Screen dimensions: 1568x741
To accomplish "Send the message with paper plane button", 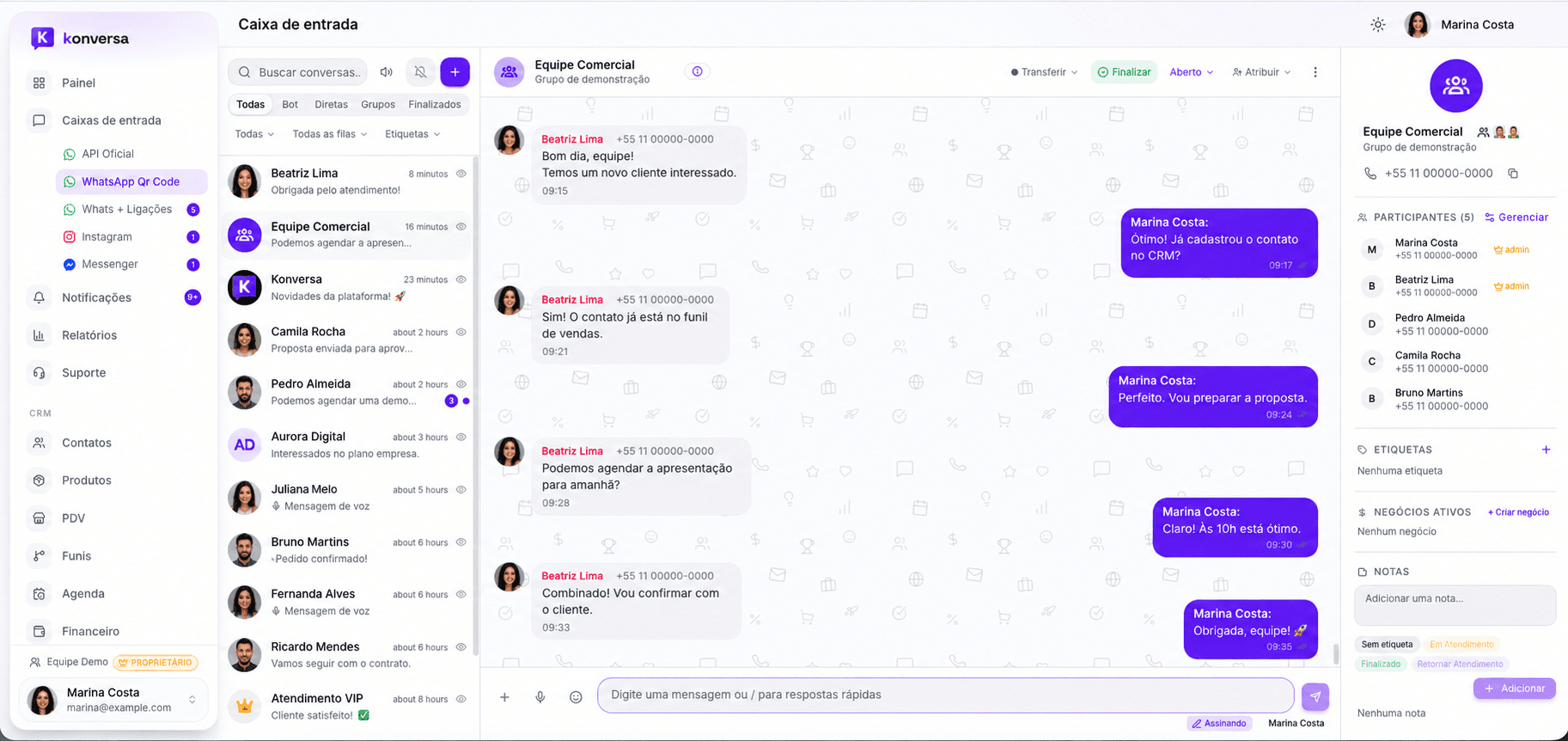I will tap(1315, 696).
